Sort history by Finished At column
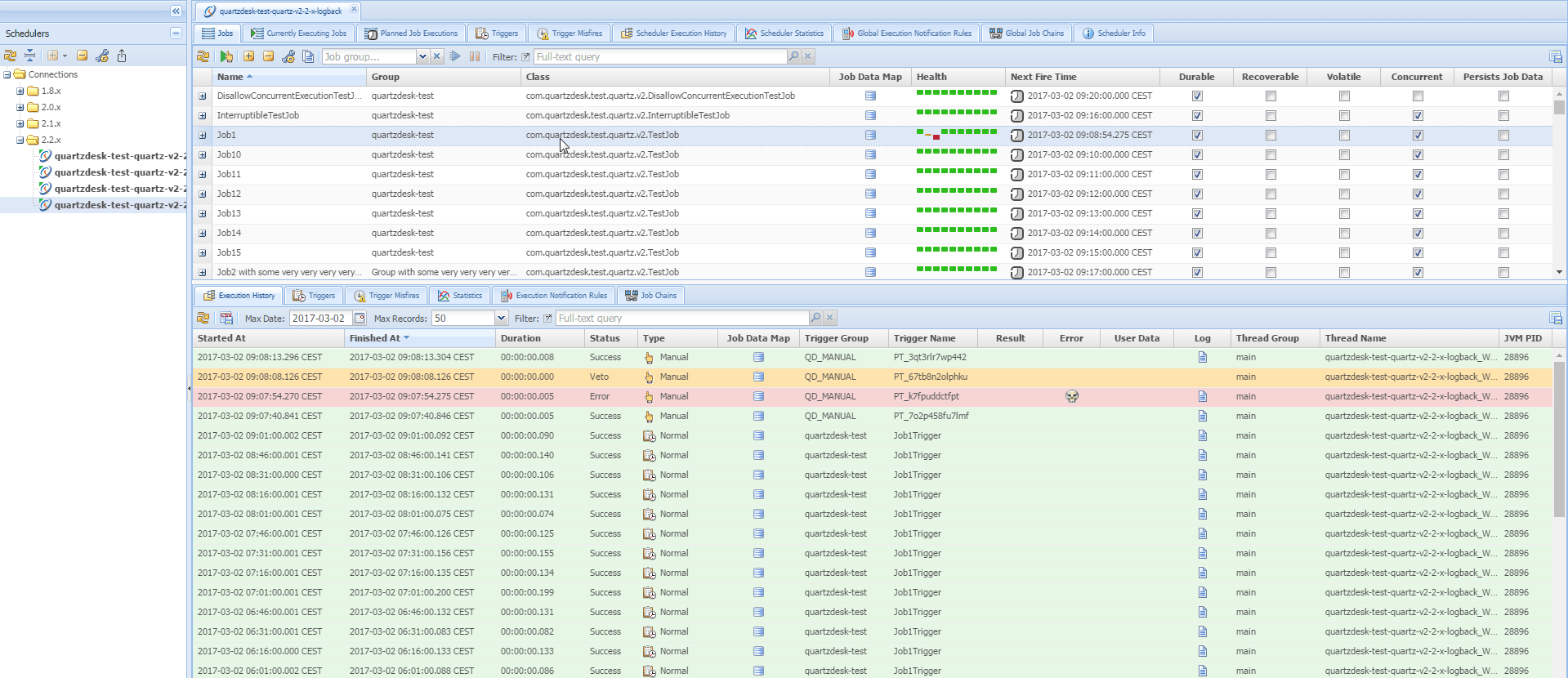 click(x=419, y=338)
